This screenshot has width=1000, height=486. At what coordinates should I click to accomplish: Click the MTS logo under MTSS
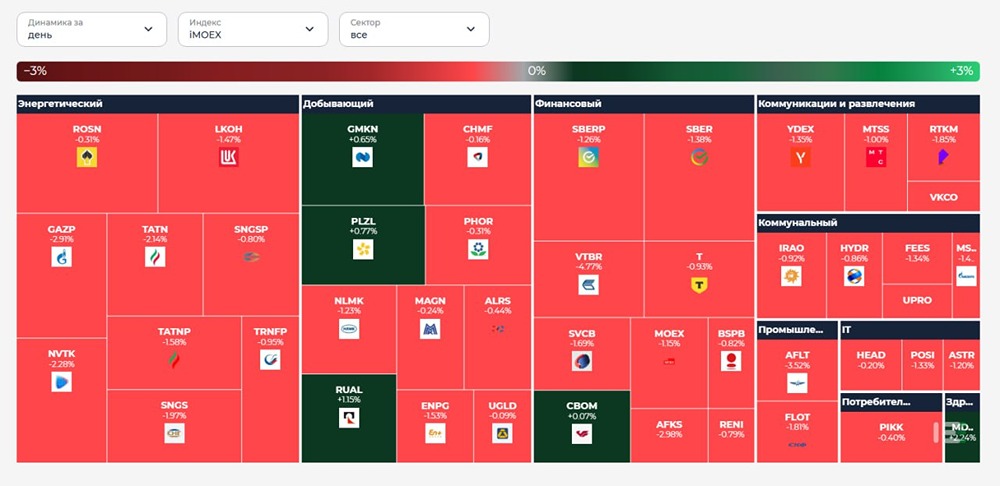point(876,157)
